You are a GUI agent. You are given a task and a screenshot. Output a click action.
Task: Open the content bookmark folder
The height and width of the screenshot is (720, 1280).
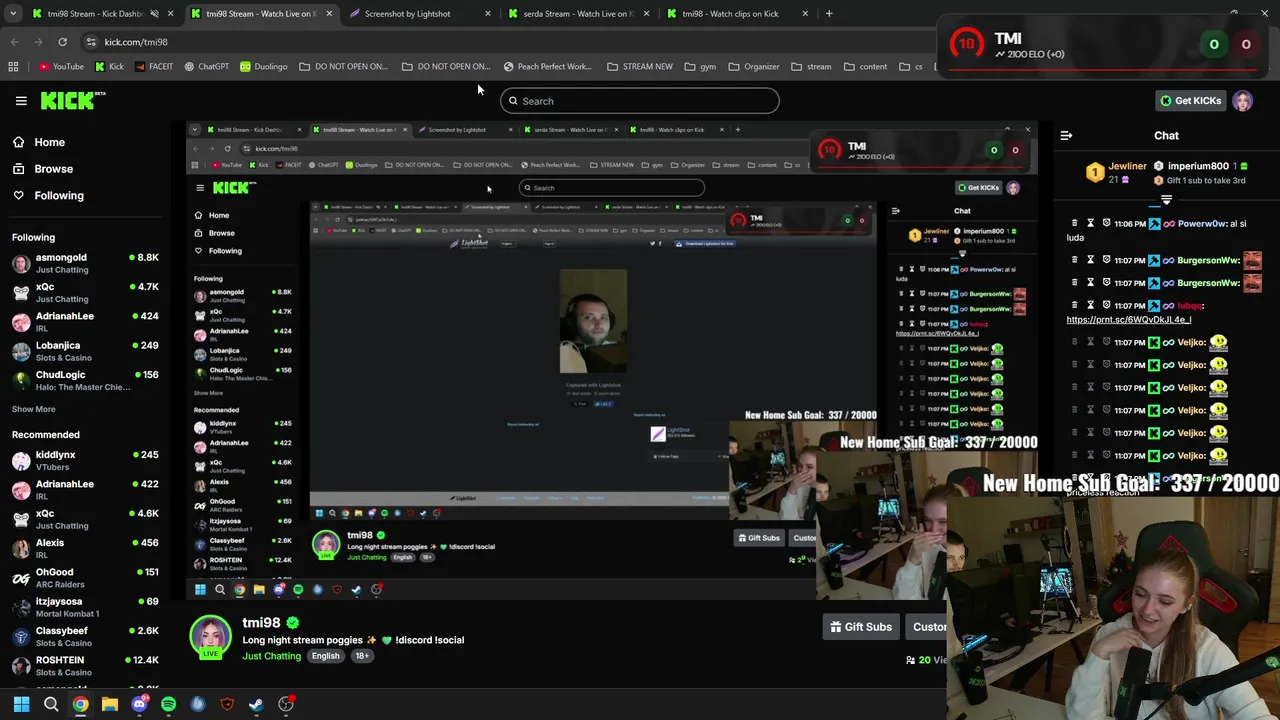pyautogui.click(x=865, y=67)
